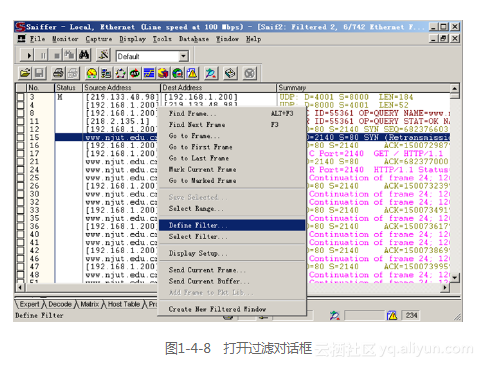484x368 pixels.
Task: Click the status bar capture panel icon
Action: (x=334, y=315)
